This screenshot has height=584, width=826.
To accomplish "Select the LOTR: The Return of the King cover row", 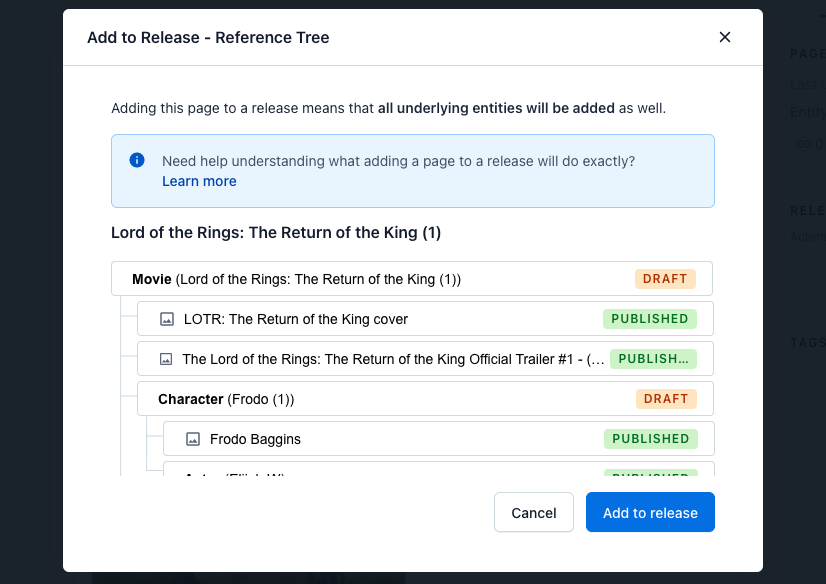I will (x=380, y=319).
